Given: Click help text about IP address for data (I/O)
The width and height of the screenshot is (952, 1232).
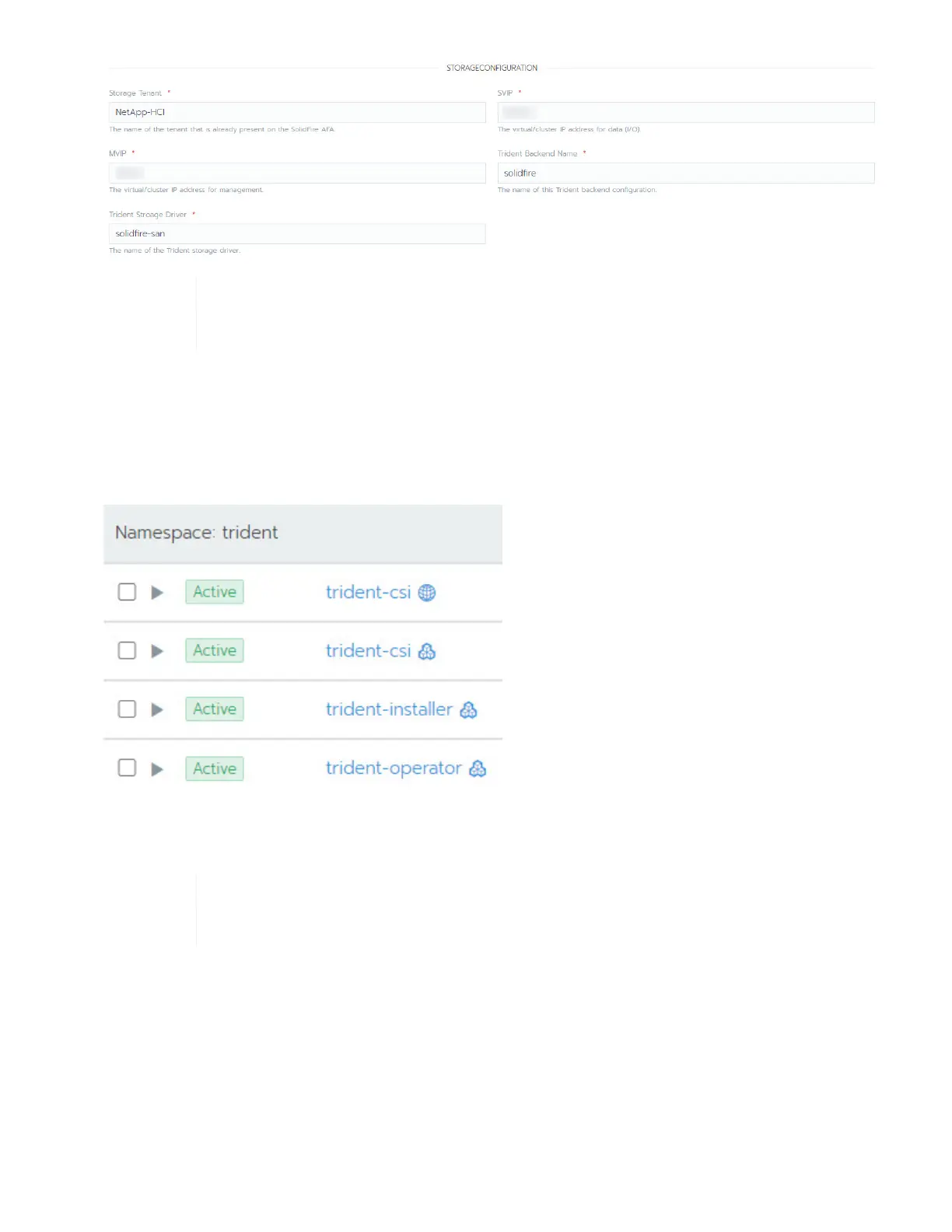Looking at the screenshot, I should coord(569,129).
